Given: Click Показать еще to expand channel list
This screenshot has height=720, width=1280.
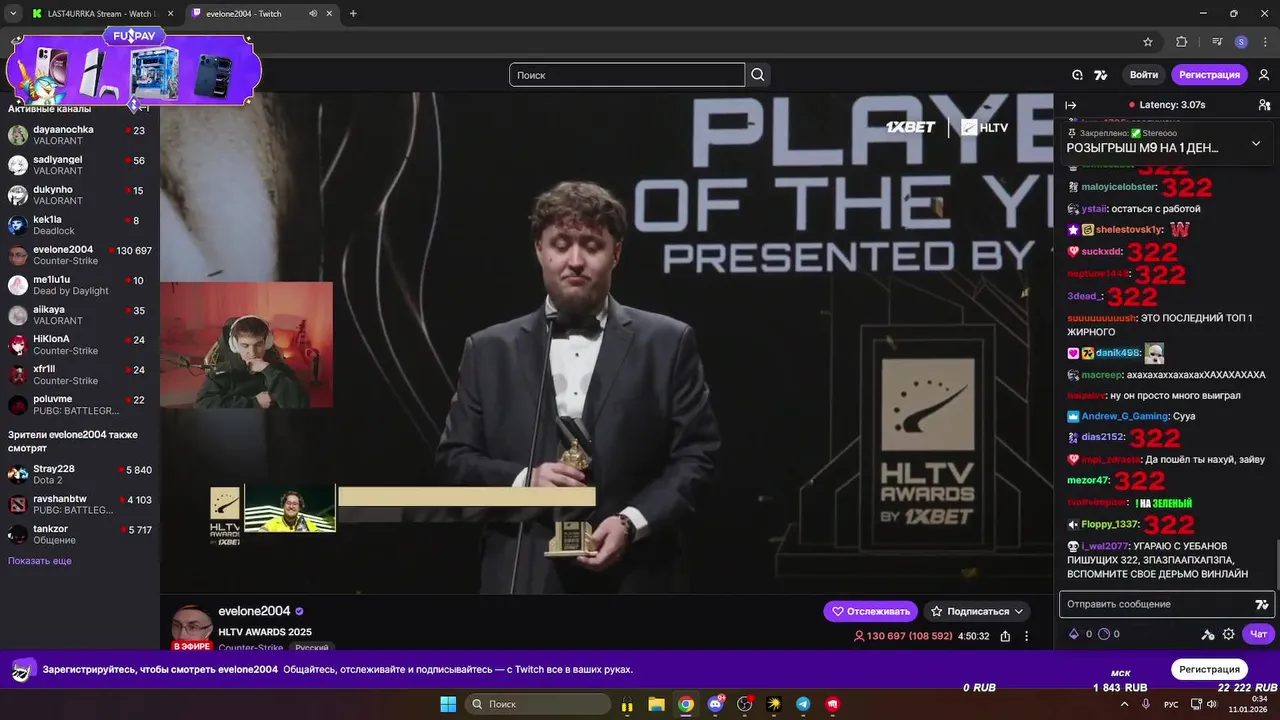Looking at the screenshot, I should [40, 561].
